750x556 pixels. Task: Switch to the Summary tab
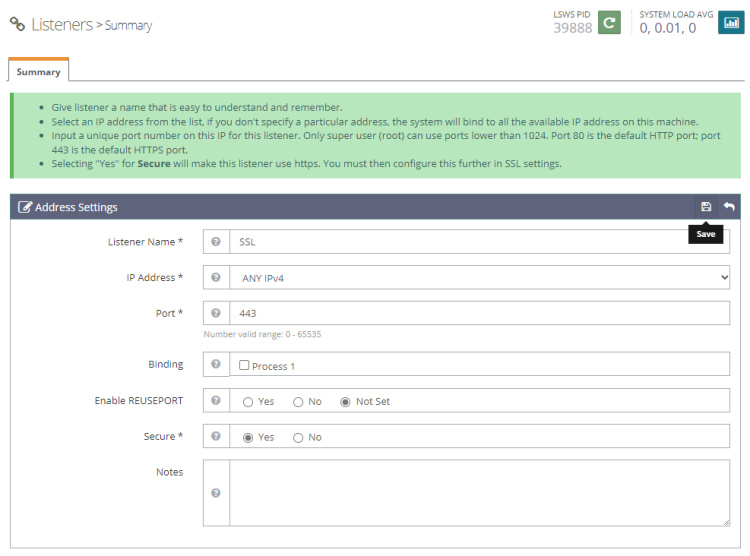[38, 72]
